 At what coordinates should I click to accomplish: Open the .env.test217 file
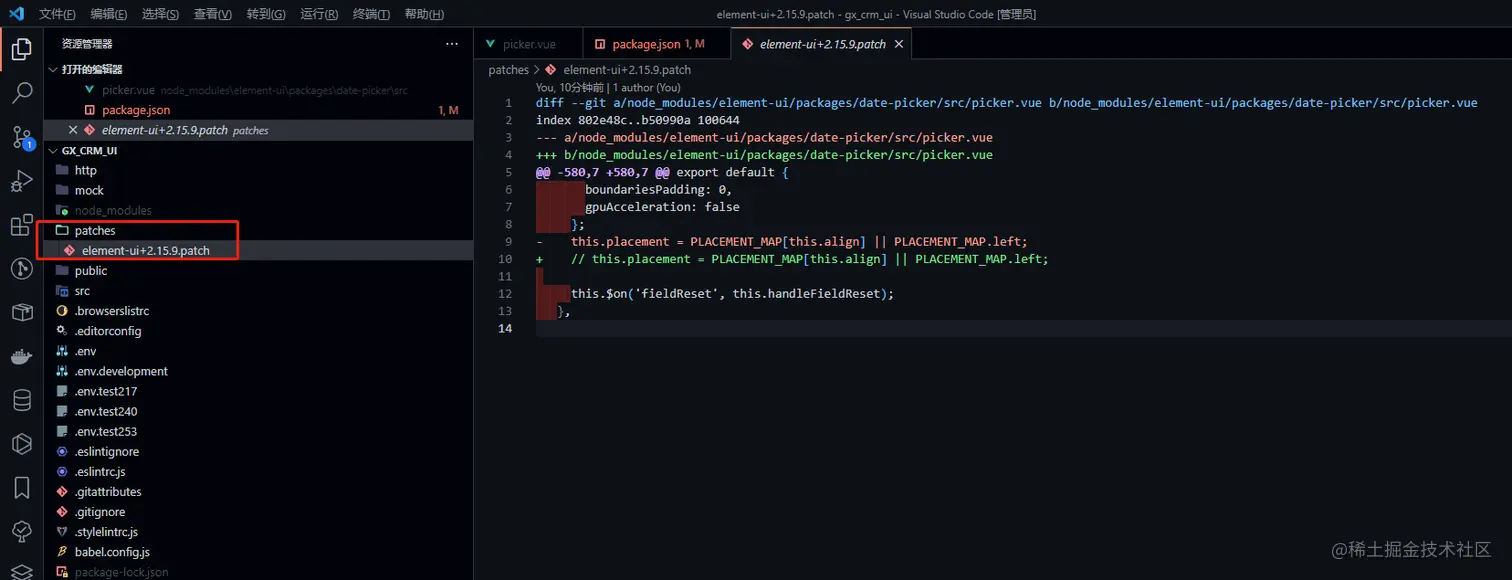coord(106,391)
